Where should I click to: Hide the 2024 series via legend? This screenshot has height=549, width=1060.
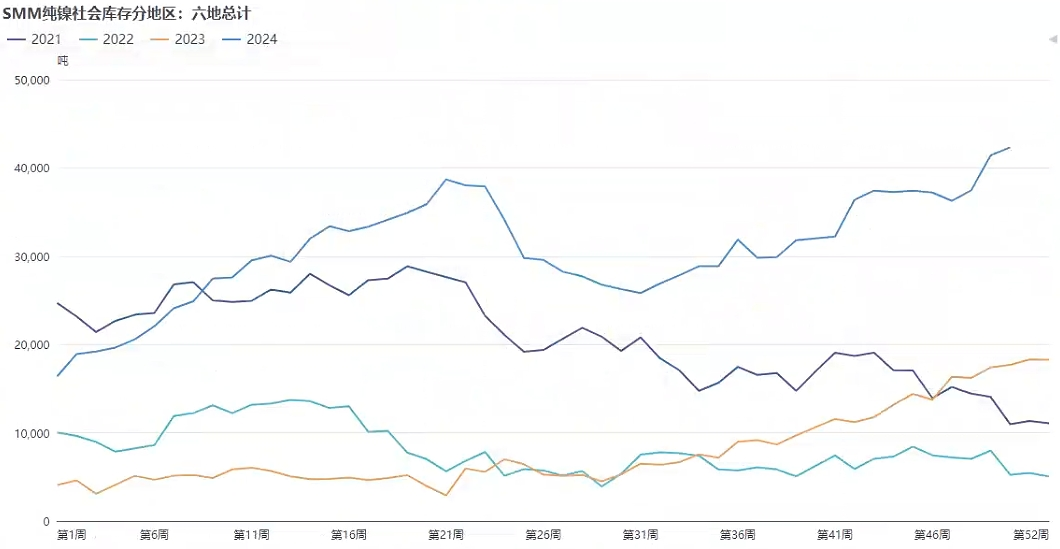(x=261, y=39)
